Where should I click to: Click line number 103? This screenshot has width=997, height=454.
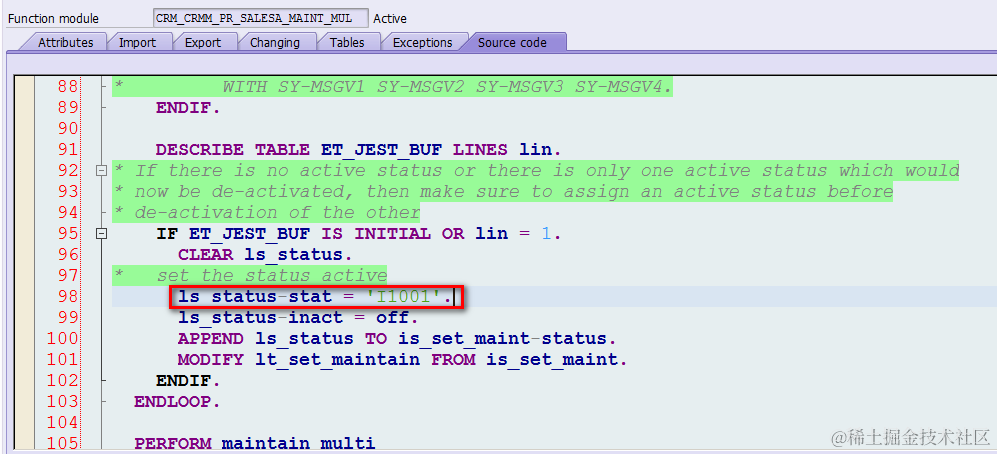[63, 401]
